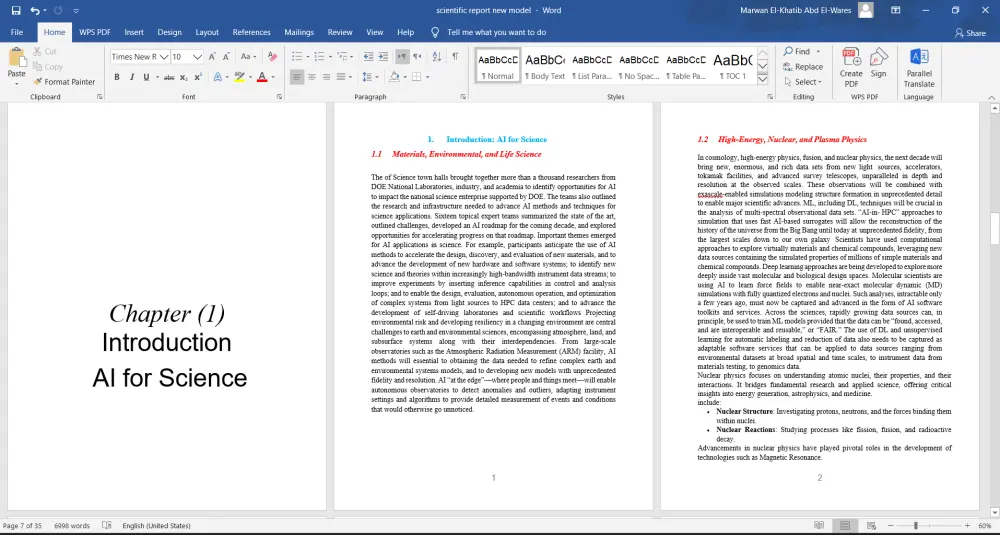The image size is (1000, 535).
Task: Apply the Normal style
Action: pyautogui.click(x=498, y=65)
